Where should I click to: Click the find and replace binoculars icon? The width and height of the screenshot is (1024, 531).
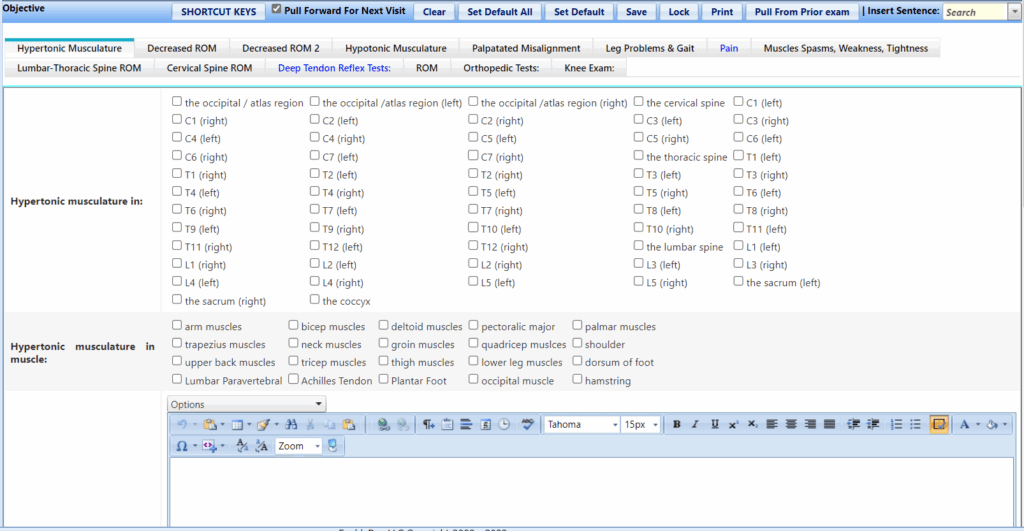coord(291,425)
